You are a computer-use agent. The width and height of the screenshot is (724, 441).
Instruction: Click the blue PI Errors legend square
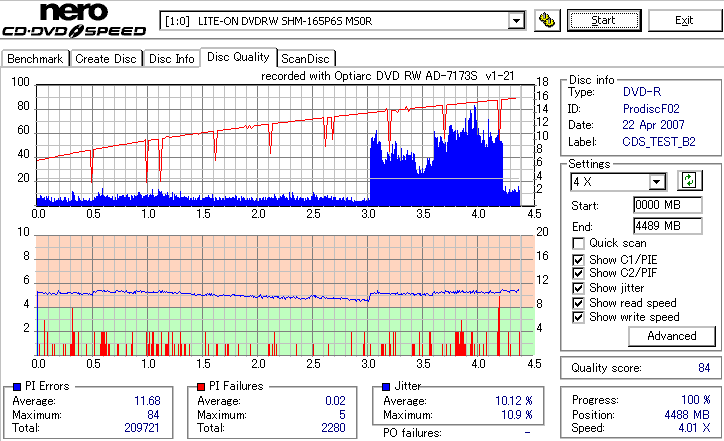[17, 387]
